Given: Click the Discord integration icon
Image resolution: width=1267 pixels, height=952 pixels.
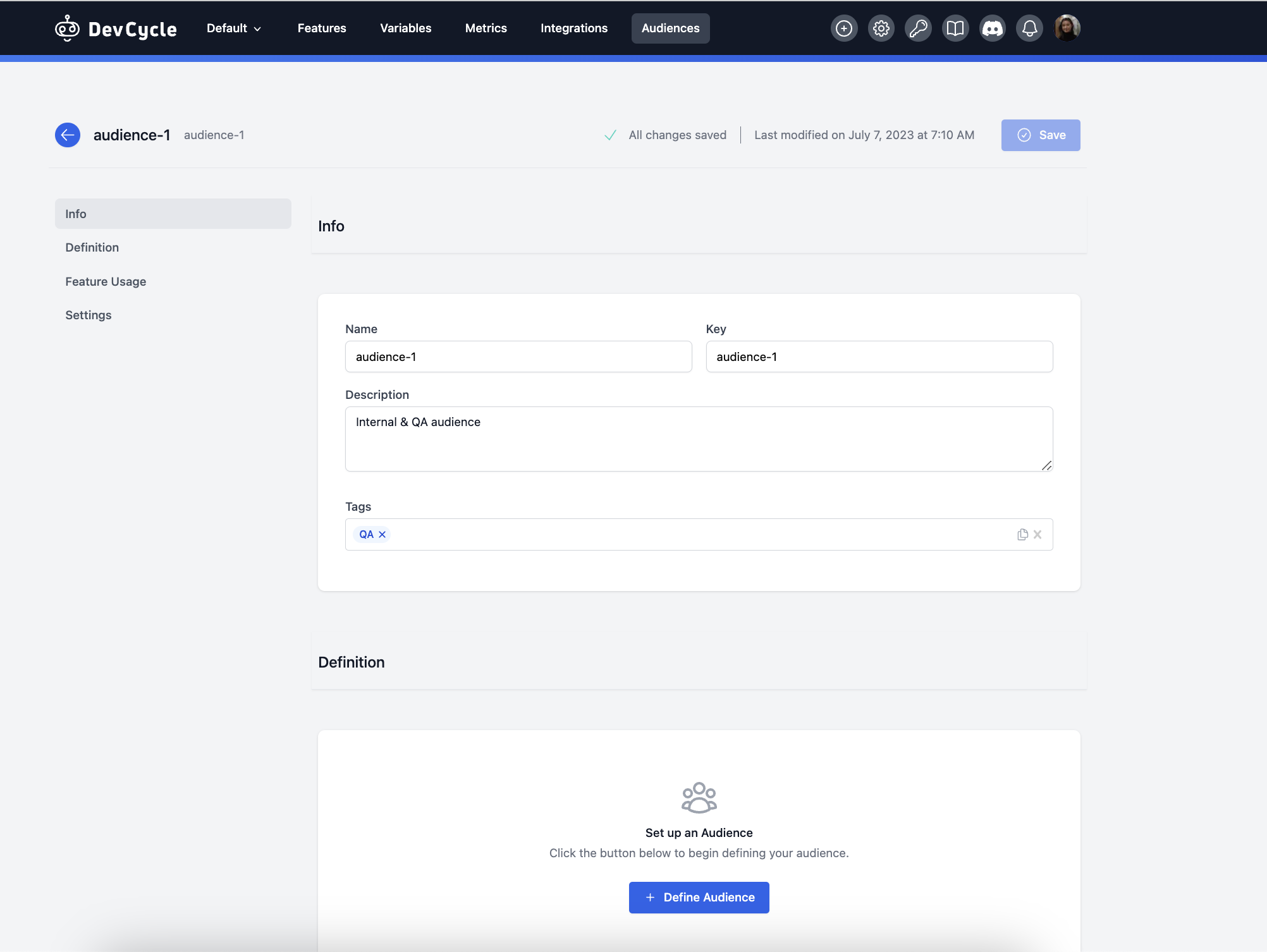Looking at the screenshot, I should coord(991,28).
